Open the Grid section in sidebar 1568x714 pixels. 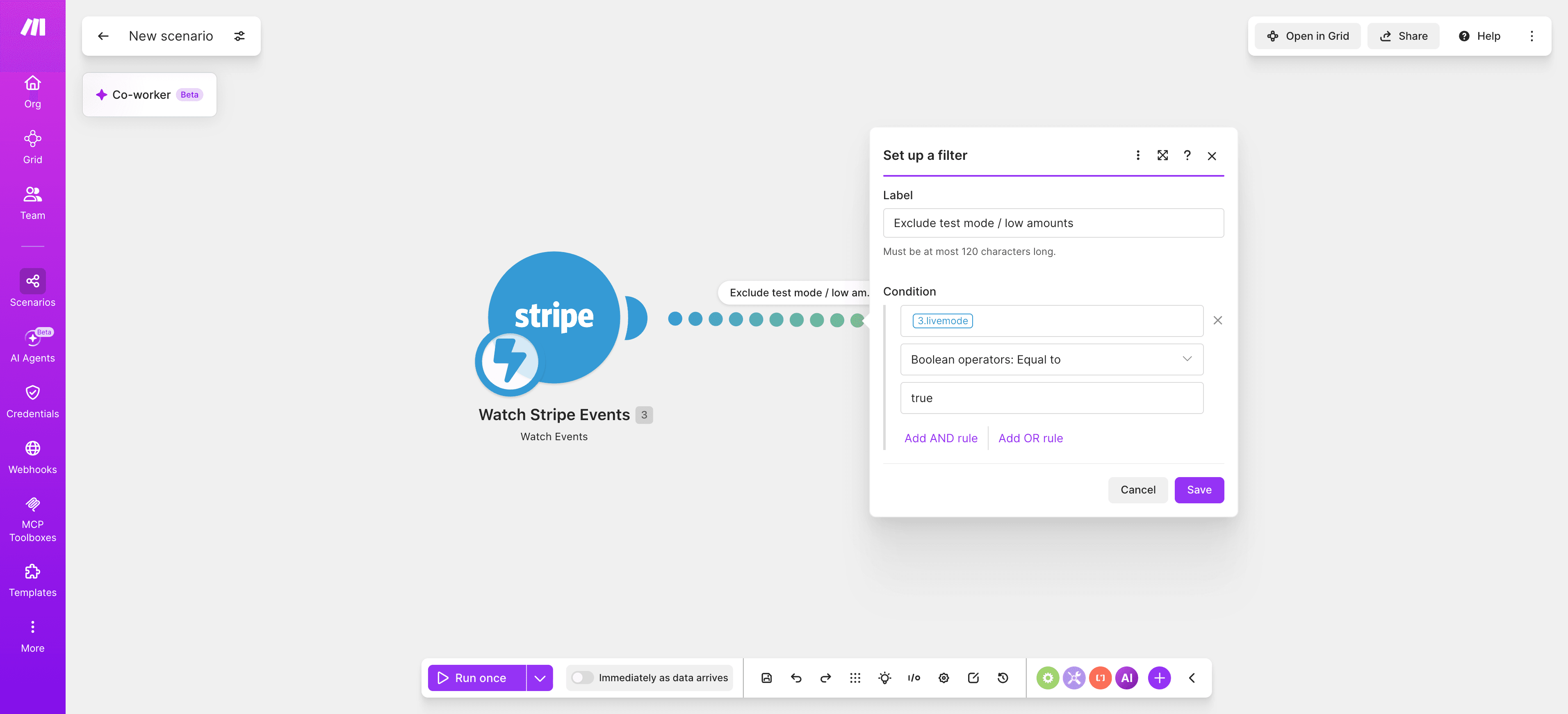click(x=33, y=147)
